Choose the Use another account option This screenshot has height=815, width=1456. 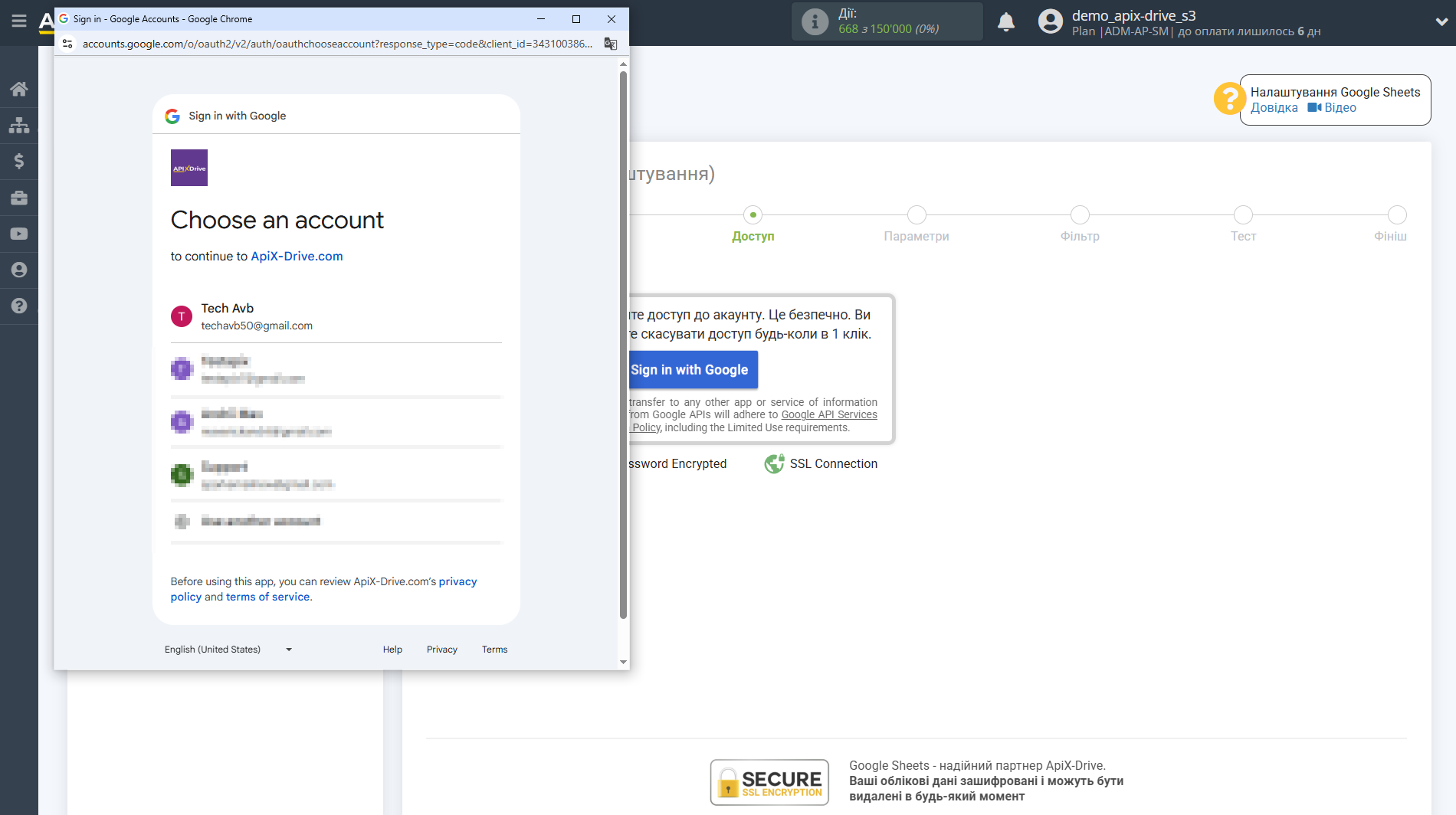[336, 521]
